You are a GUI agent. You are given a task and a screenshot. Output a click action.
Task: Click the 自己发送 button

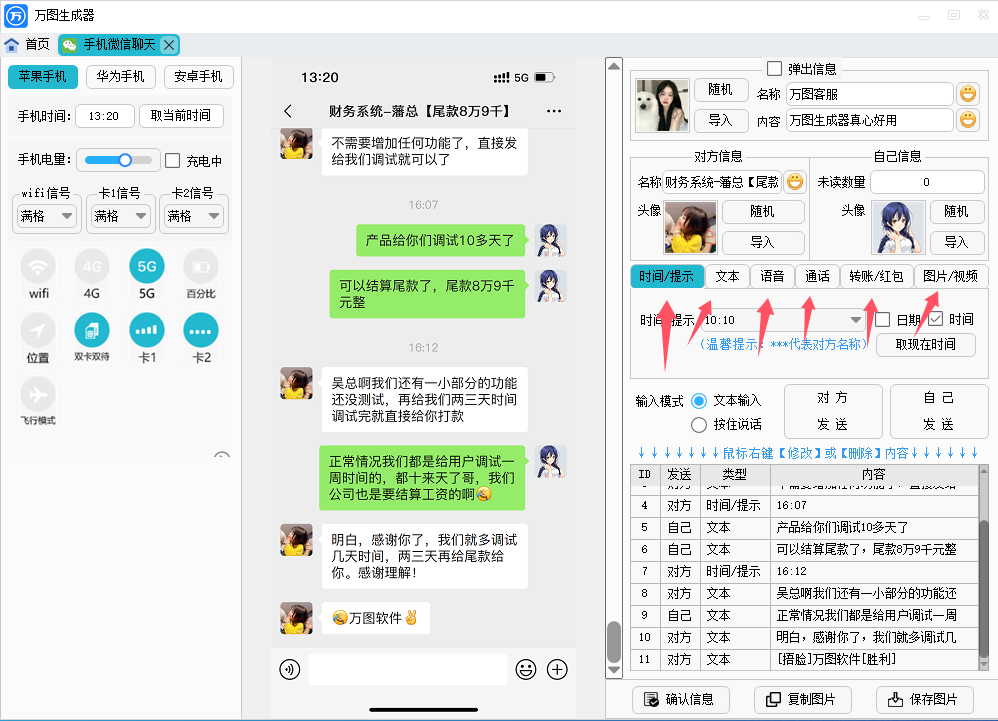pyautogui.click(x=939, y=411)
